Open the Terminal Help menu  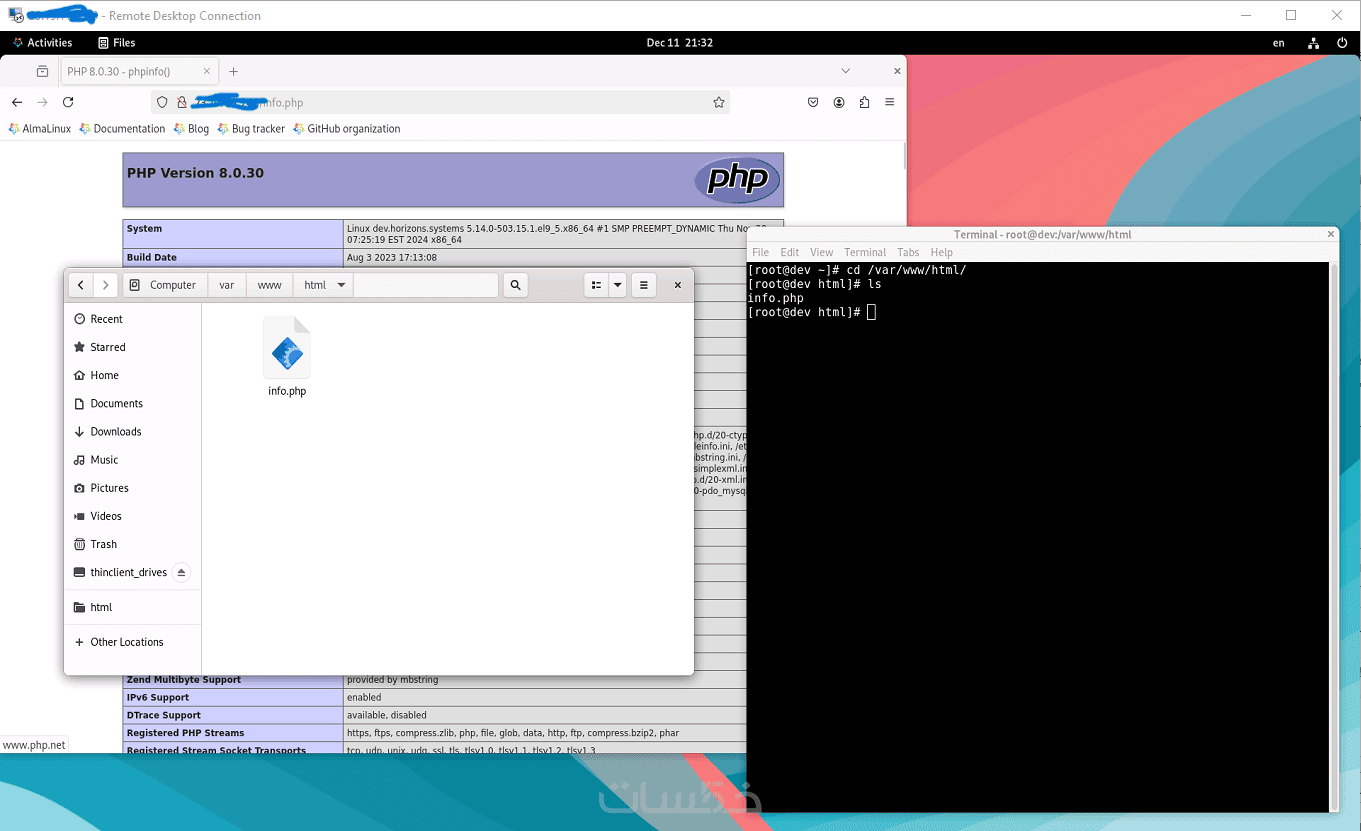(942, 252)
